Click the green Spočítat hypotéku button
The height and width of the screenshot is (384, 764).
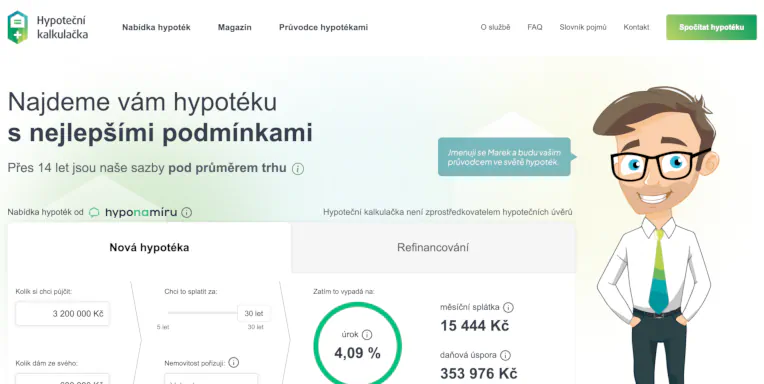click(711, 27)
